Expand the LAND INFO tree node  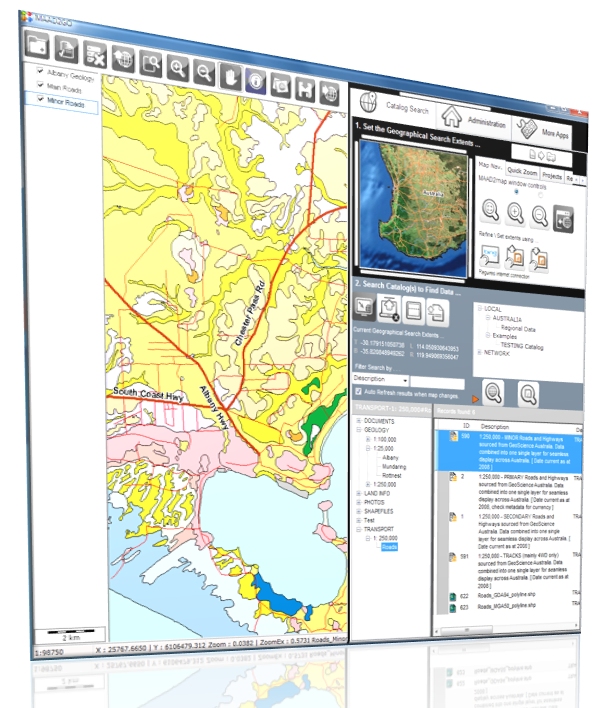click(x=358, y=493)
